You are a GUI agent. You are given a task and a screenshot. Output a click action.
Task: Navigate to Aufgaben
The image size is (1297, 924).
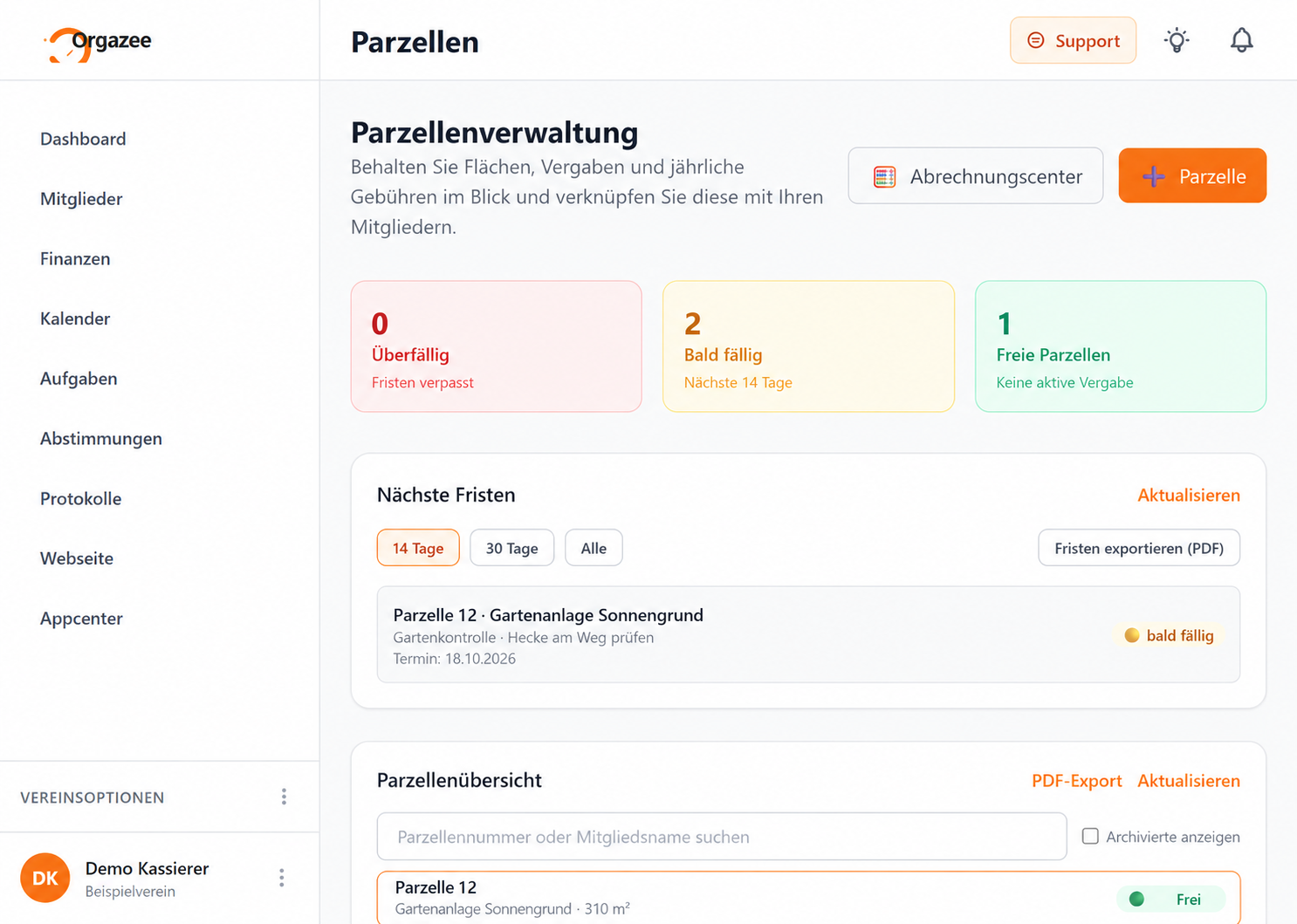(x=79, y=379)
